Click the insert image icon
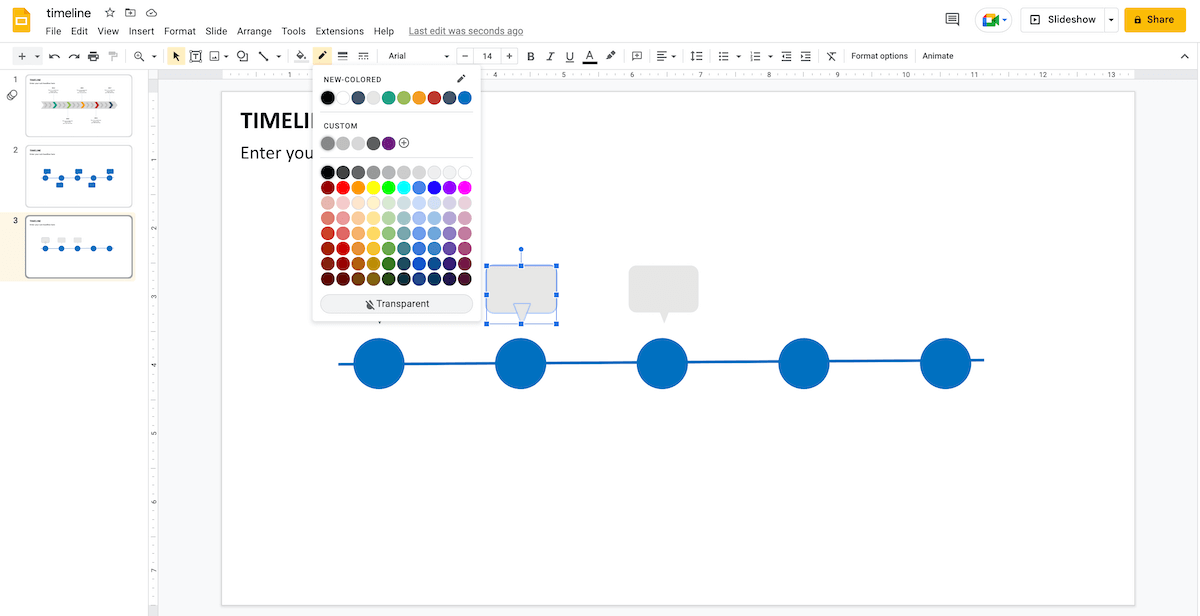The height and width of the screenshot is (616, 1200). [214, 56]
